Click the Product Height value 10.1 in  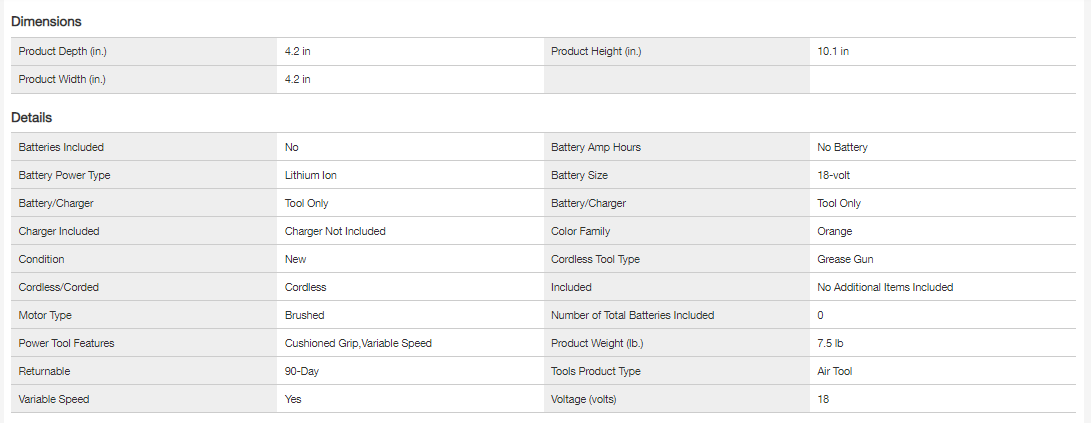tap(833, 51)
